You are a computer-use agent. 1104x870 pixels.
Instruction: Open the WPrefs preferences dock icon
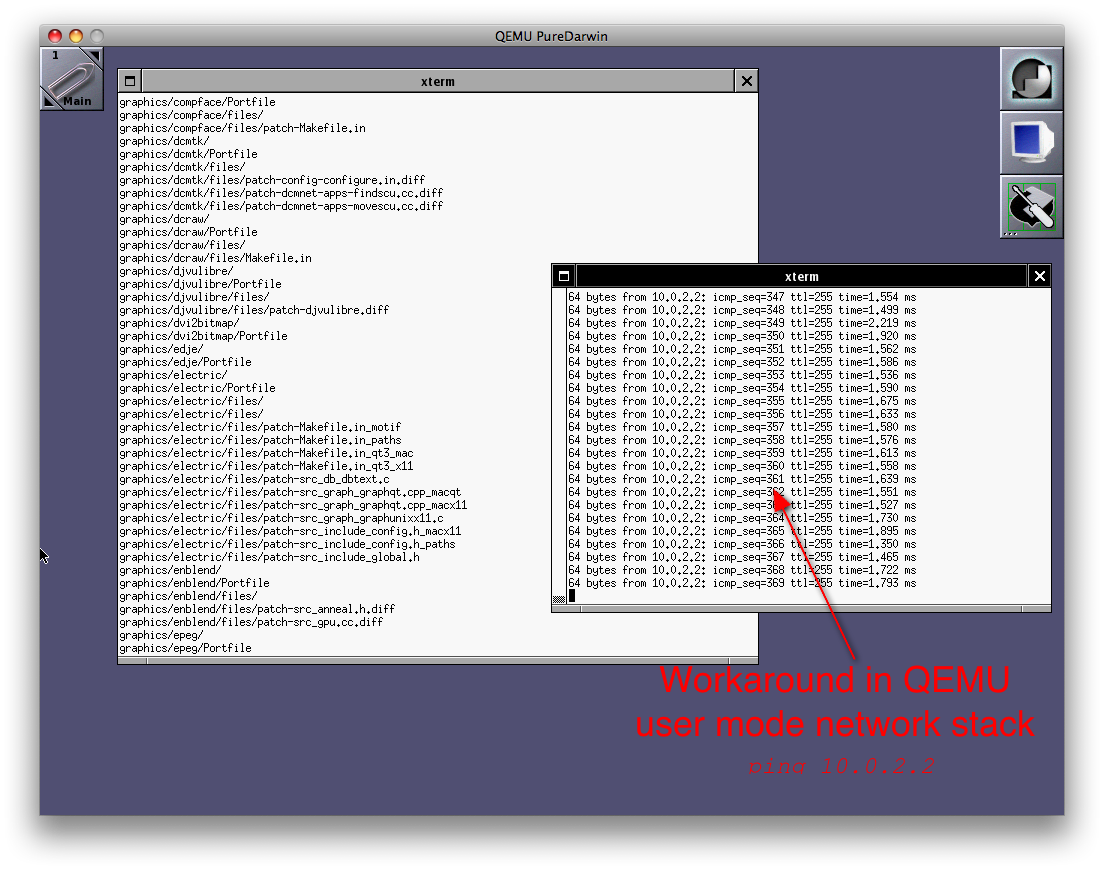(1031, 207)
